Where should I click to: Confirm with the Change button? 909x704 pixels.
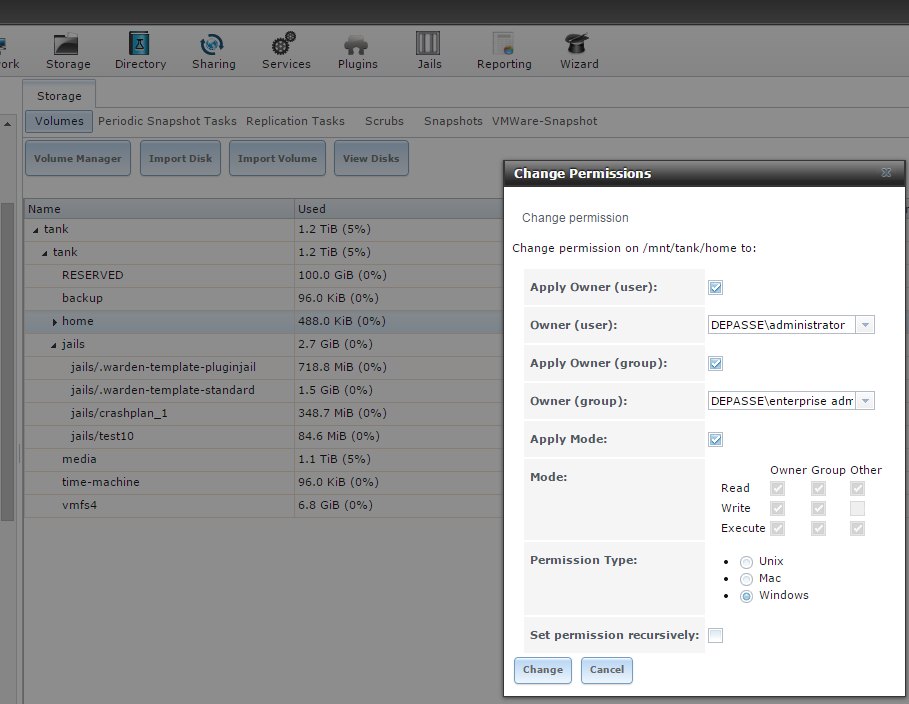point(543,670)
